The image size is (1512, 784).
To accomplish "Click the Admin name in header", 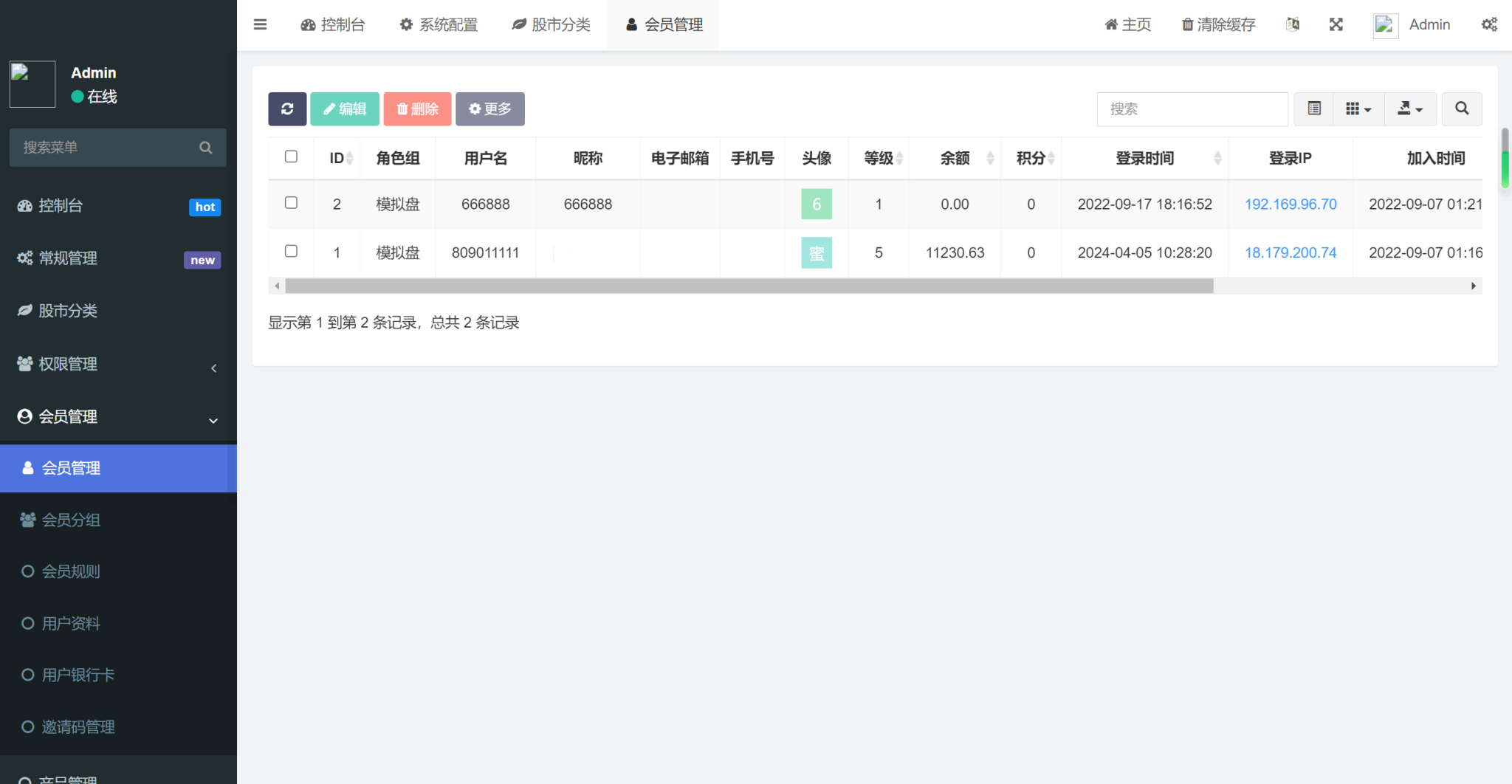I will [x=1429, y=25].
